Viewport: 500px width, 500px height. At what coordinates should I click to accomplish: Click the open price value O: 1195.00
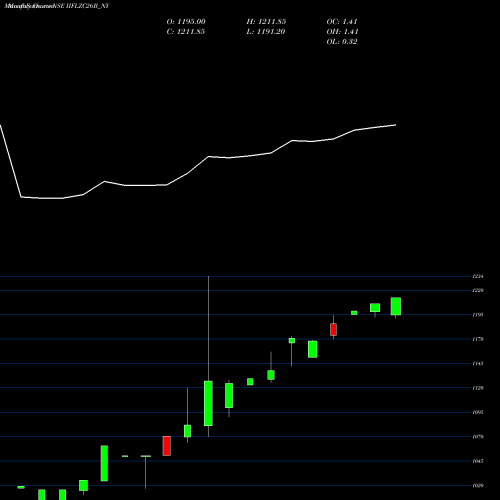point(186,22)
